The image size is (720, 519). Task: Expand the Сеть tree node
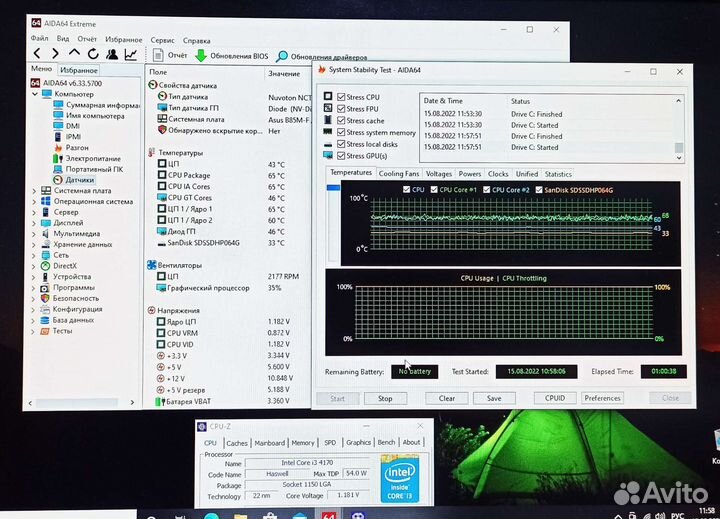click(x=34, y=255)
